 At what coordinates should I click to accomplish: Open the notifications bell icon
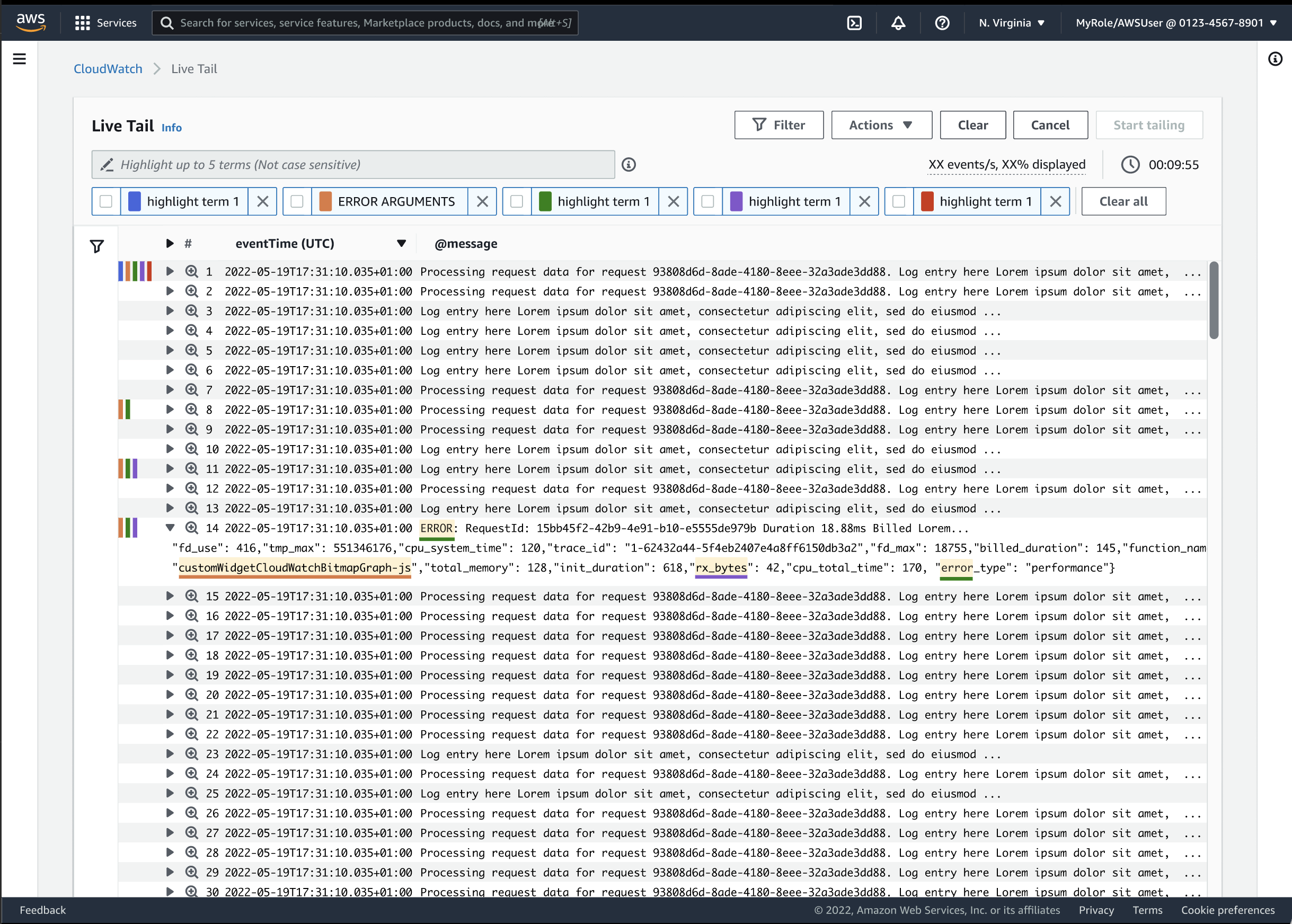coord(898,23)
